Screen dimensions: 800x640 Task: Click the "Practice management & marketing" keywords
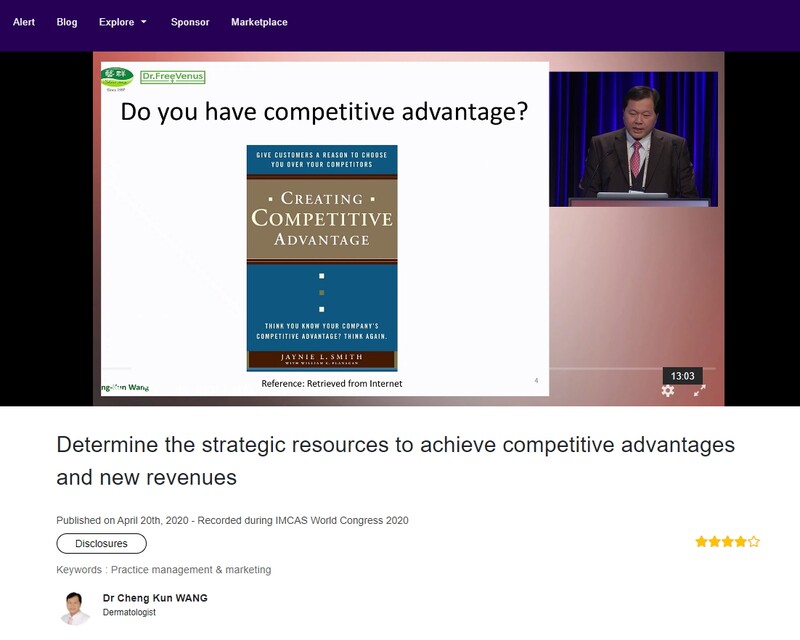[191, 570]
